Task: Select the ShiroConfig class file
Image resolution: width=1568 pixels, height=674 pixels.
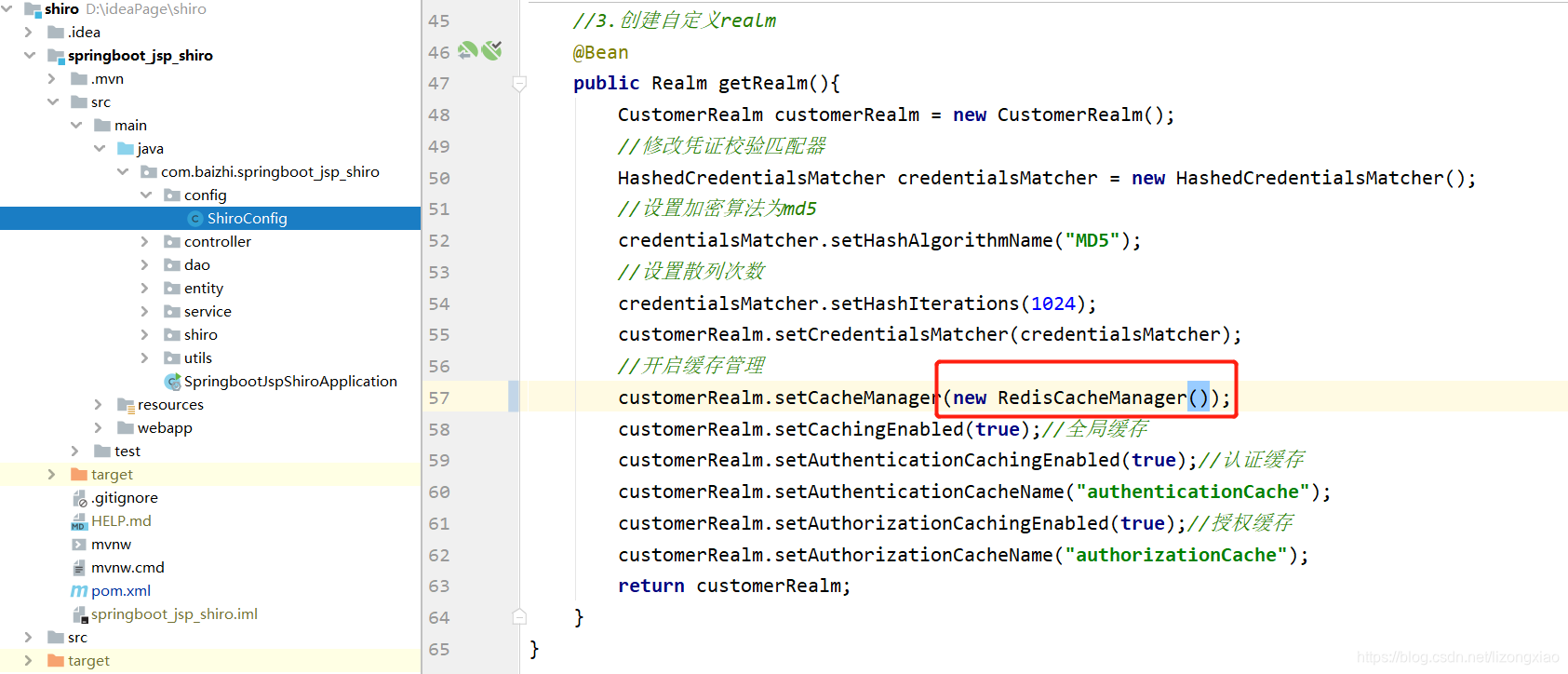Action: click(247, 219)
